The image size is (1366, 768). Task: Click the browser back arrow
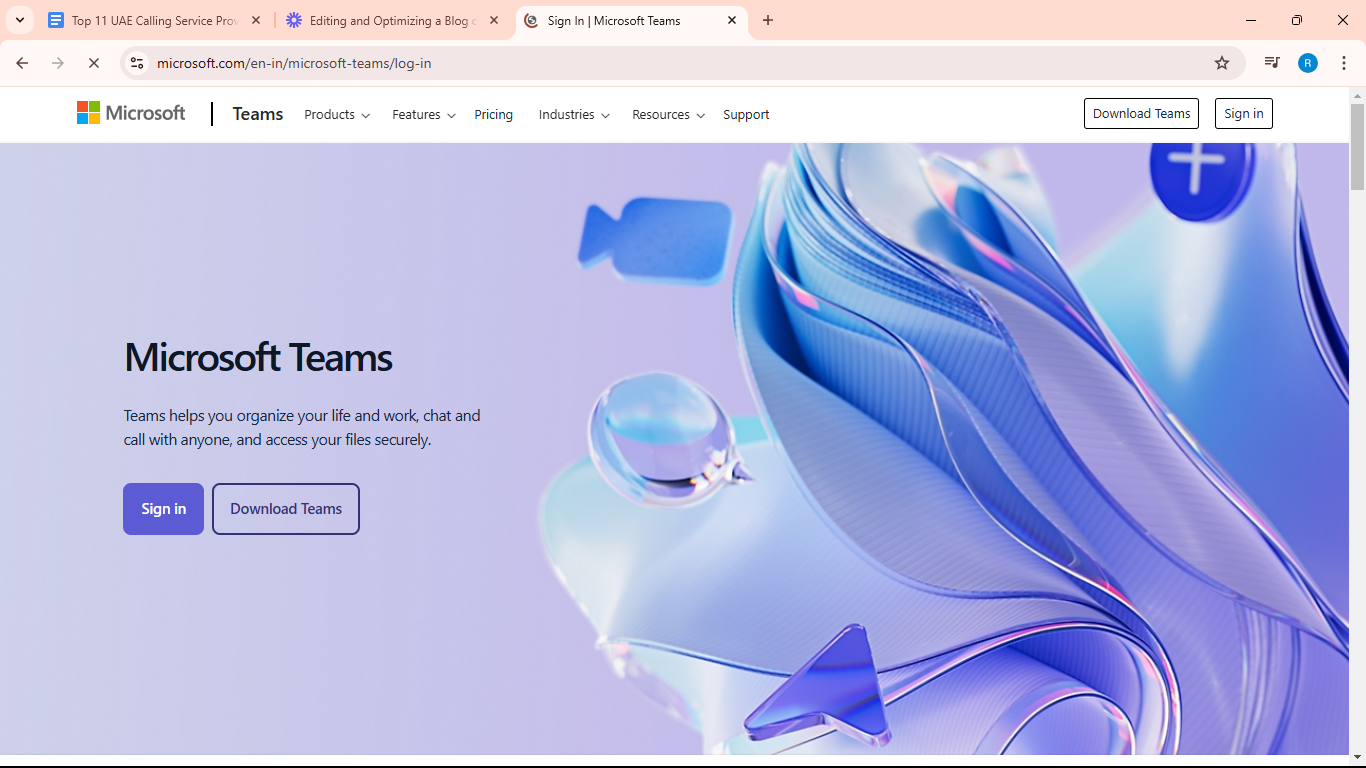[x=22, y=63]
